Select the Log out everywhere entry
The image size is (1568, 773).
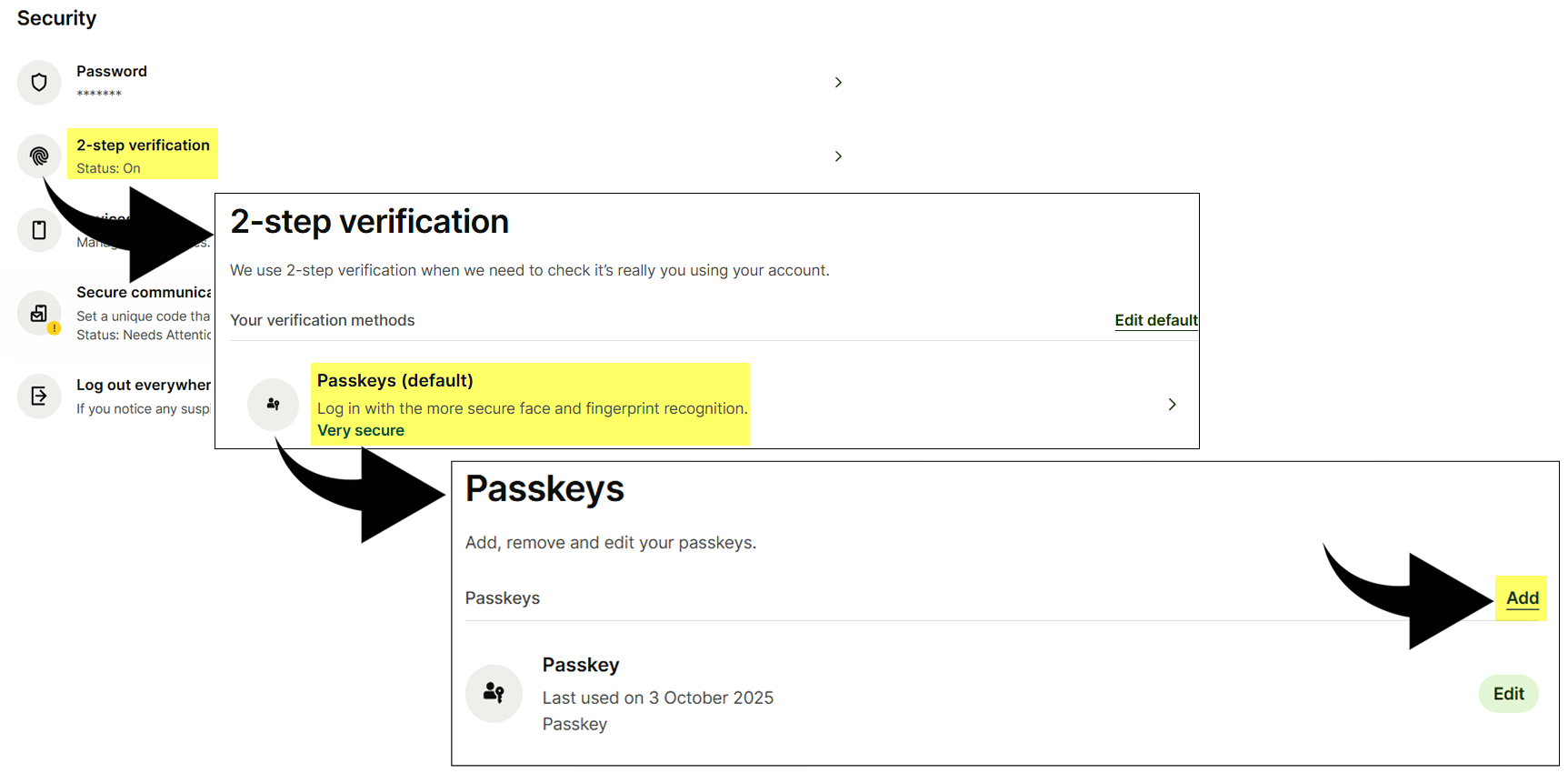point(143,385)
